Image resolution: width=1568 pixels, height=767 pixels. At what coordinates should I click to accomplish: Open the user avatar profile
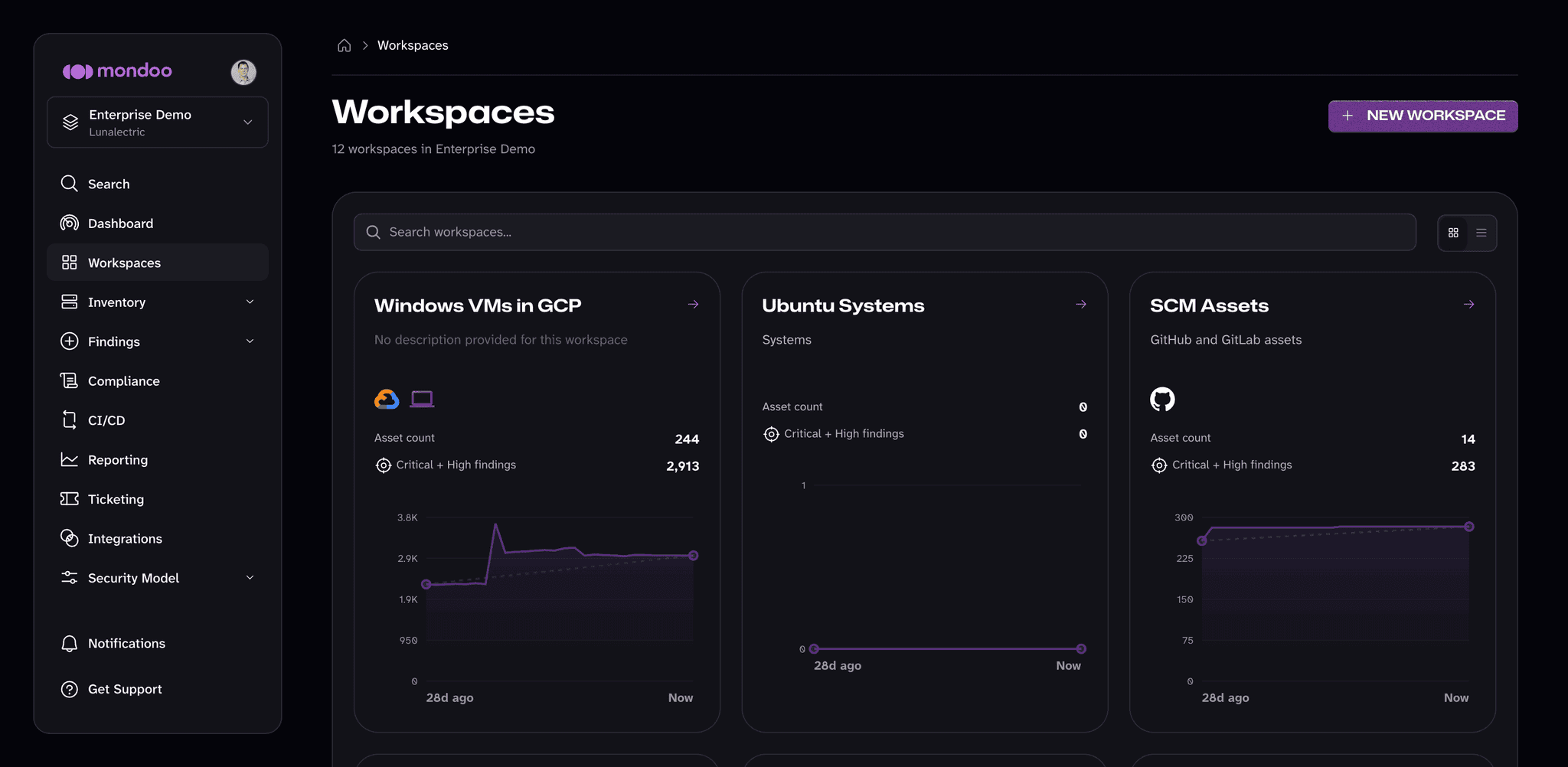pyautogui.click(x=243, y=72)
